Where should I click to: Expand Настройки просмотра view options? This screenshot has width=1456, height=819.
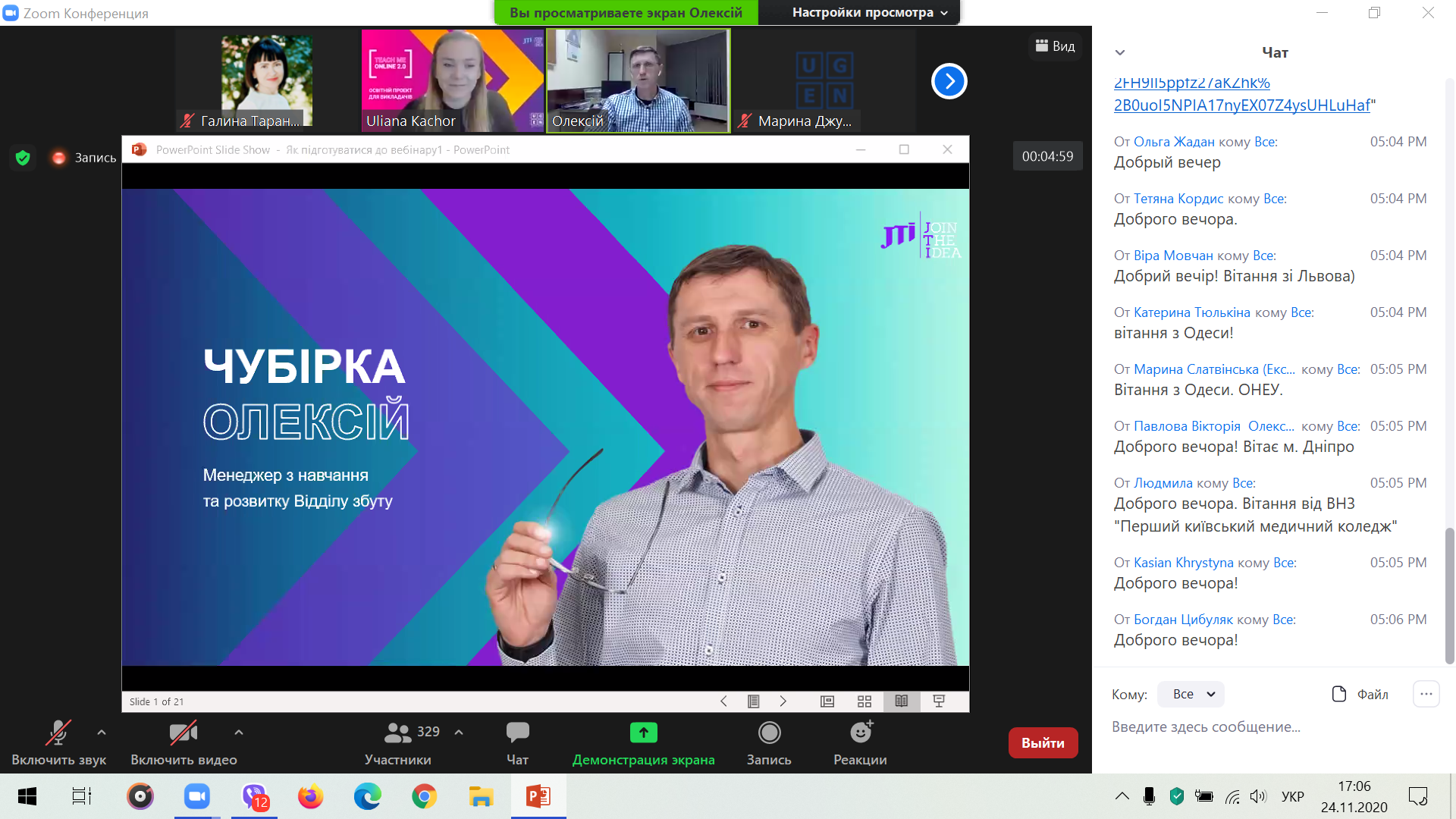[x=870, y=12]
